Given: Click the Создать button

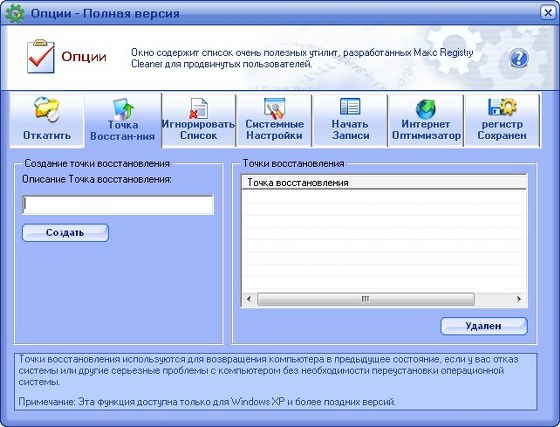Looking at the screenshot, I should [65, 233].
